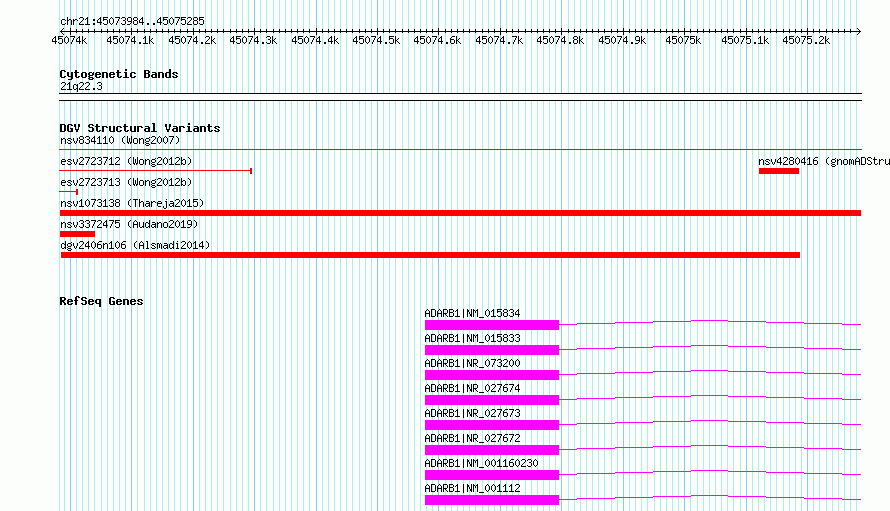The width and height of the screenshot is (890, 511).
Task: Click the 45075.1k ruler tick label
Action: (x=745, y=40)
